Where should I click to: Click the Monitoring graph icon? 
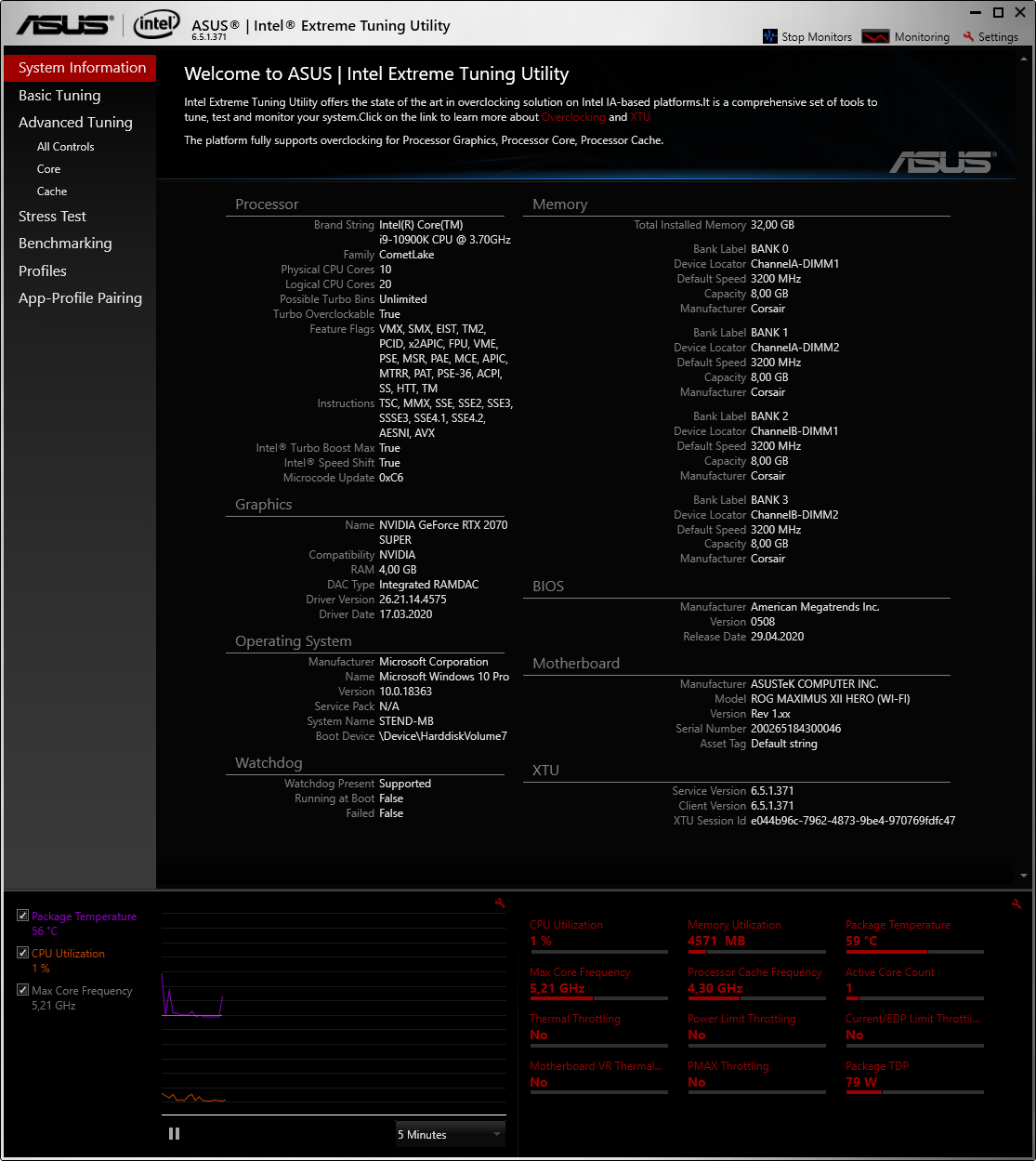click(875, 37)
